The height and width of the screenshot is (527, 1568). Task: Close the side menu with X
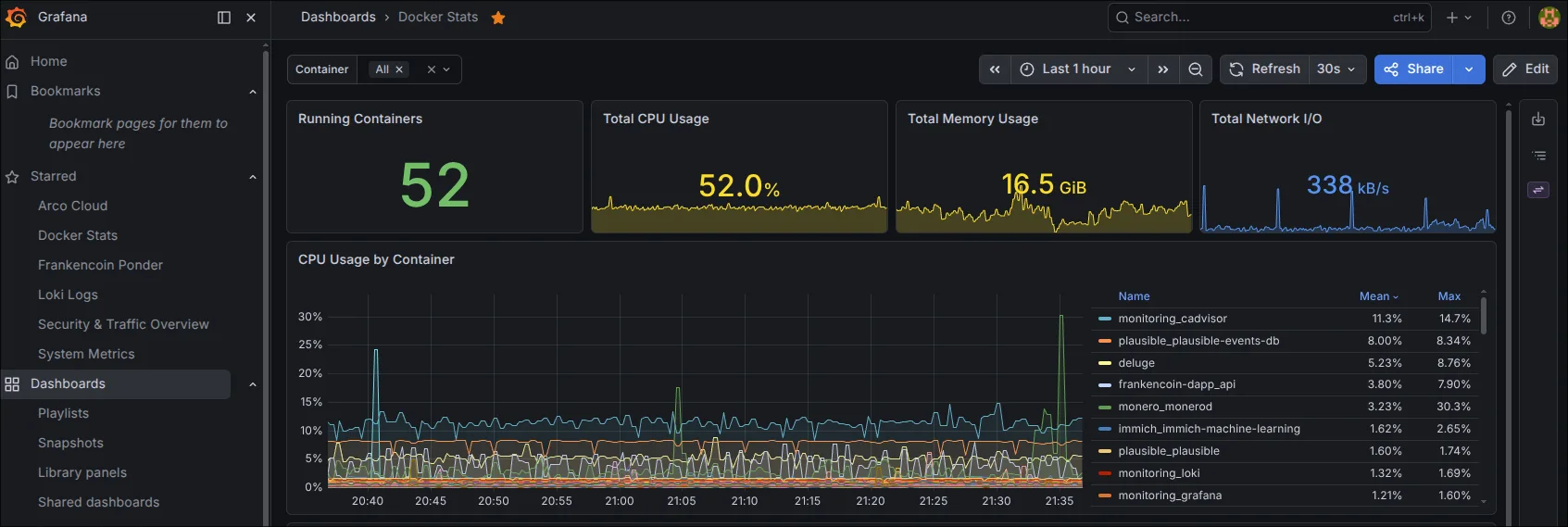pos(251,18)
